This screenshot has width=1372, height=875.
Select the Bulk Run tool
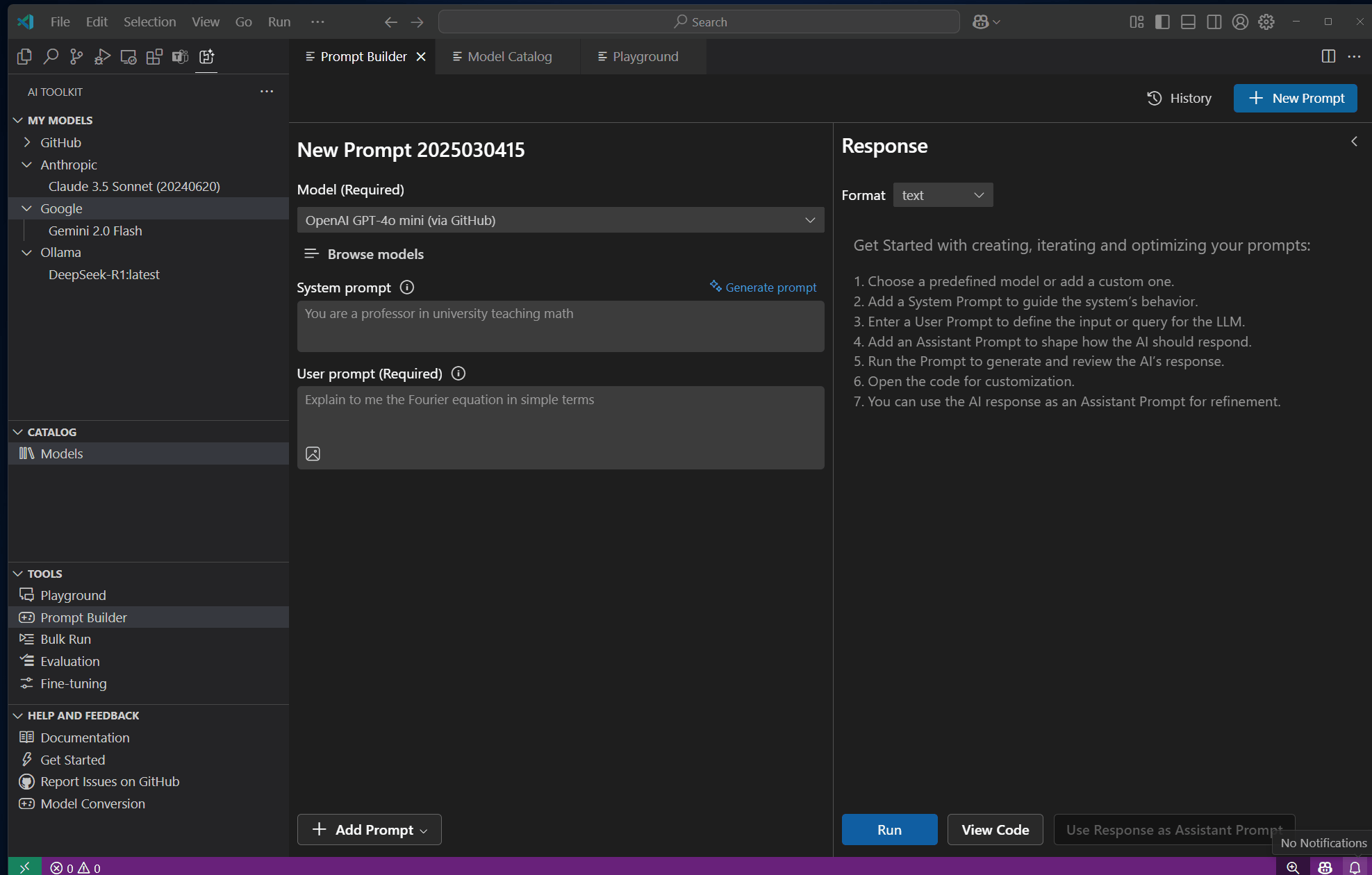[65, 639]
